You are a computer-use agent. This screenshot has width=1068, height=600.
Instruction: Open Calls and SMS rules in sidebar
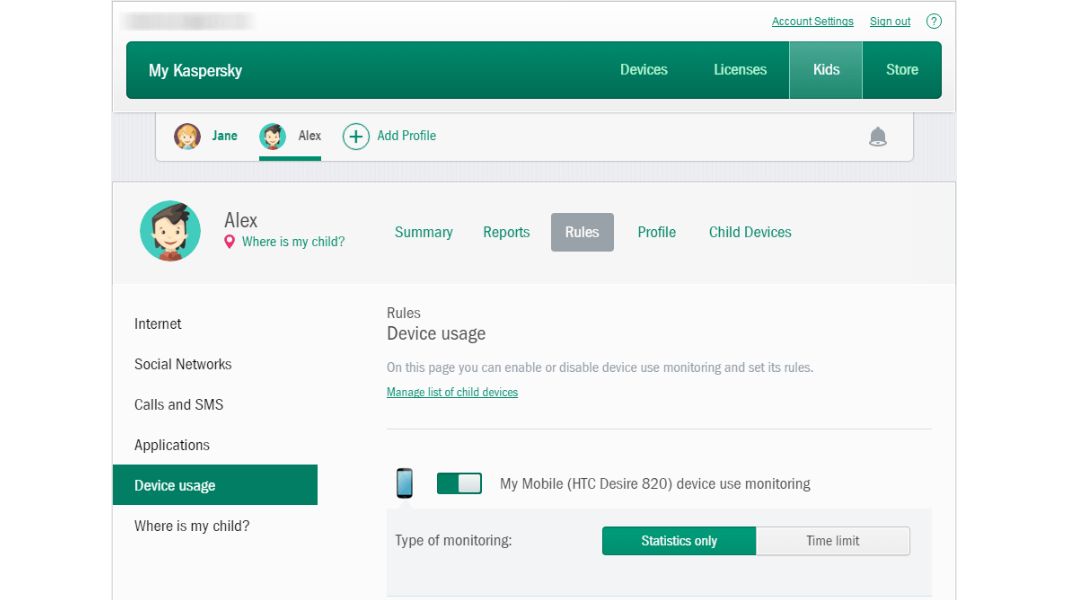tap(179, 405)
